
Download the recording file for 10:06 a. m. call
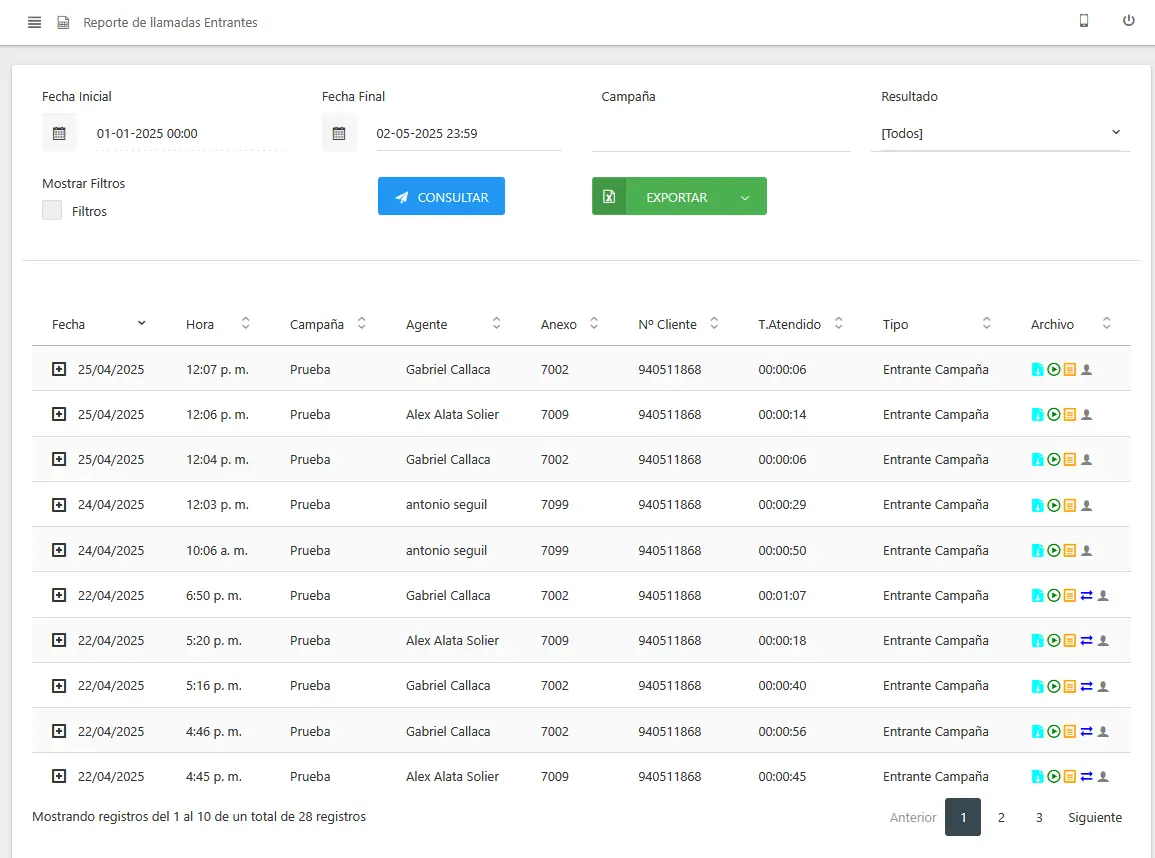click(1037, 550)
